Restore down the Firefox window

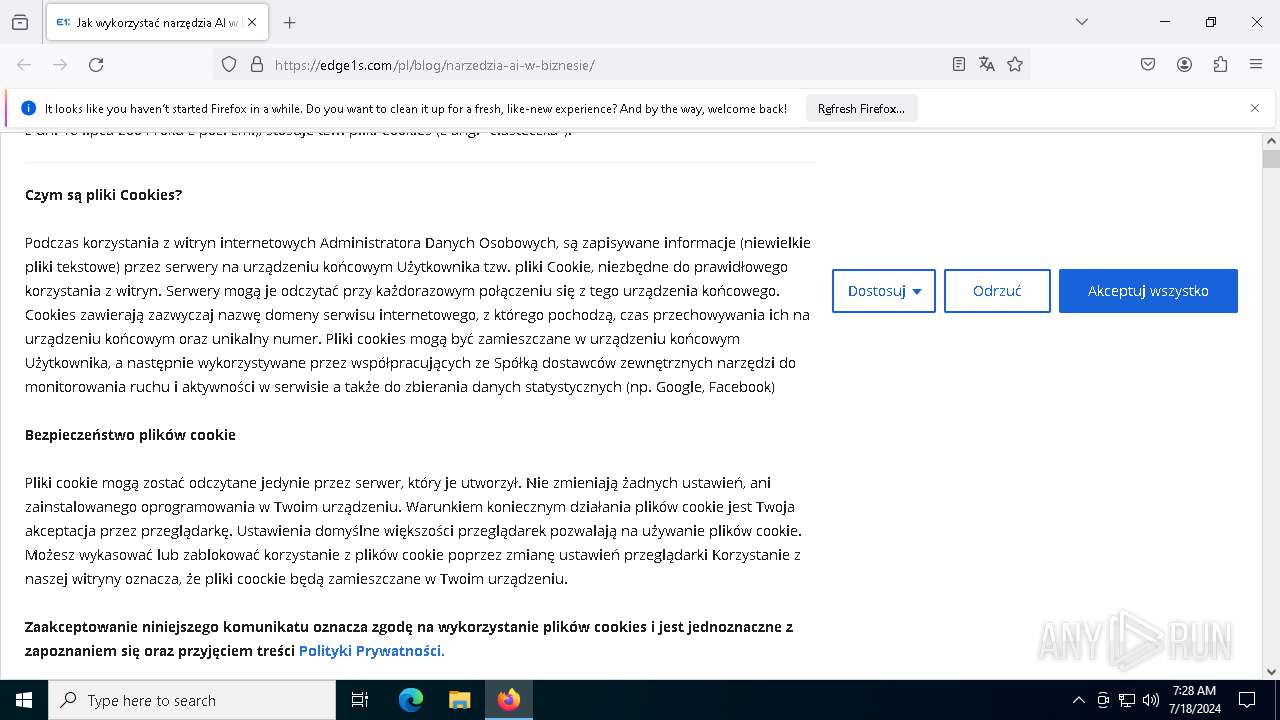tap(1211, 22)
